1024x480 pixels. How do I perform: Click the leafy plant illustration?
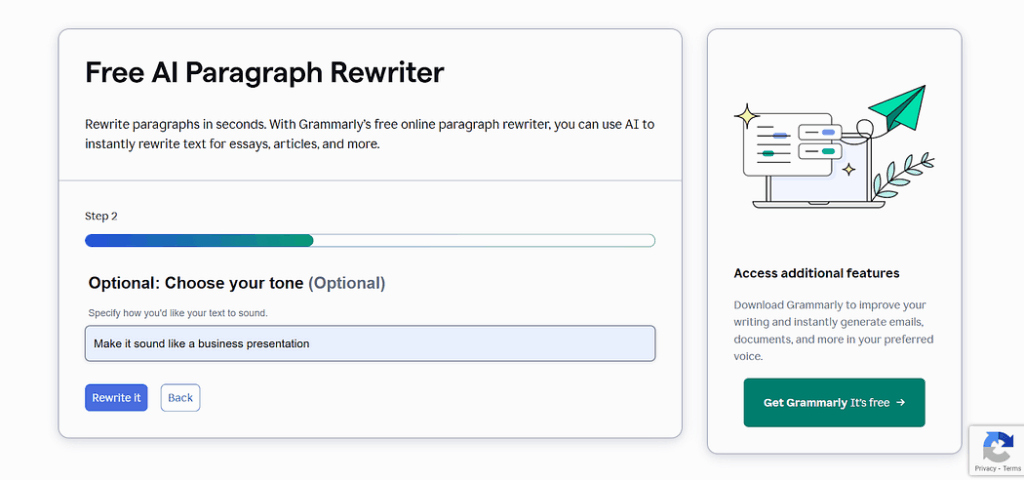904,175
